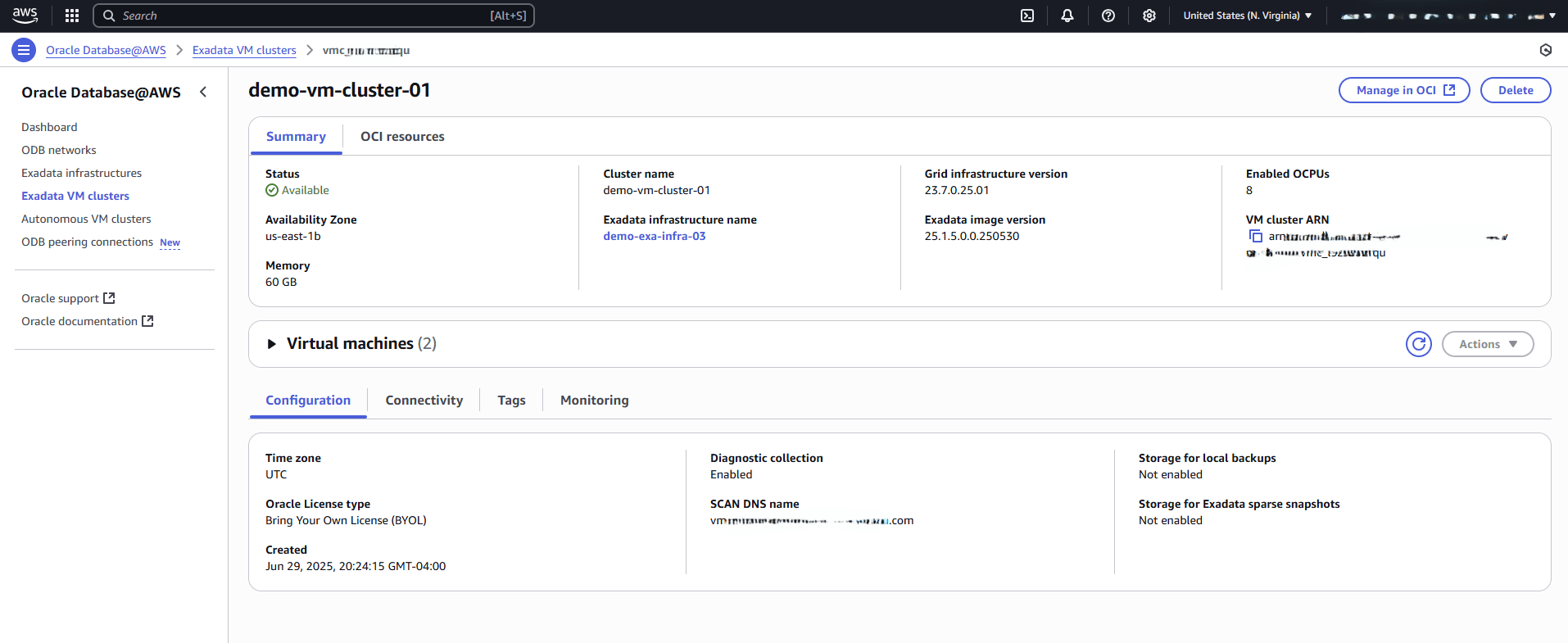
Task: Select the Connectivity tab
Action: click(424, 401)
